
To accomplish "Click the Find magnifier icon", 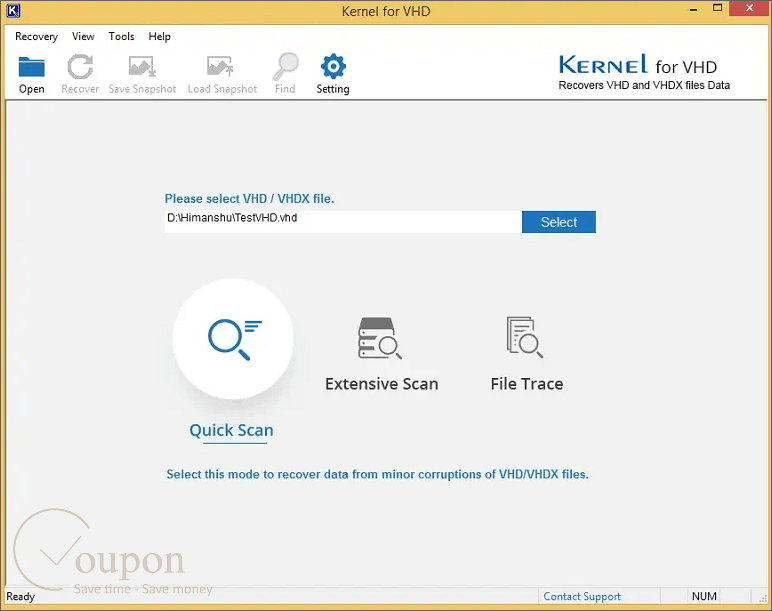I will [286, 66].
